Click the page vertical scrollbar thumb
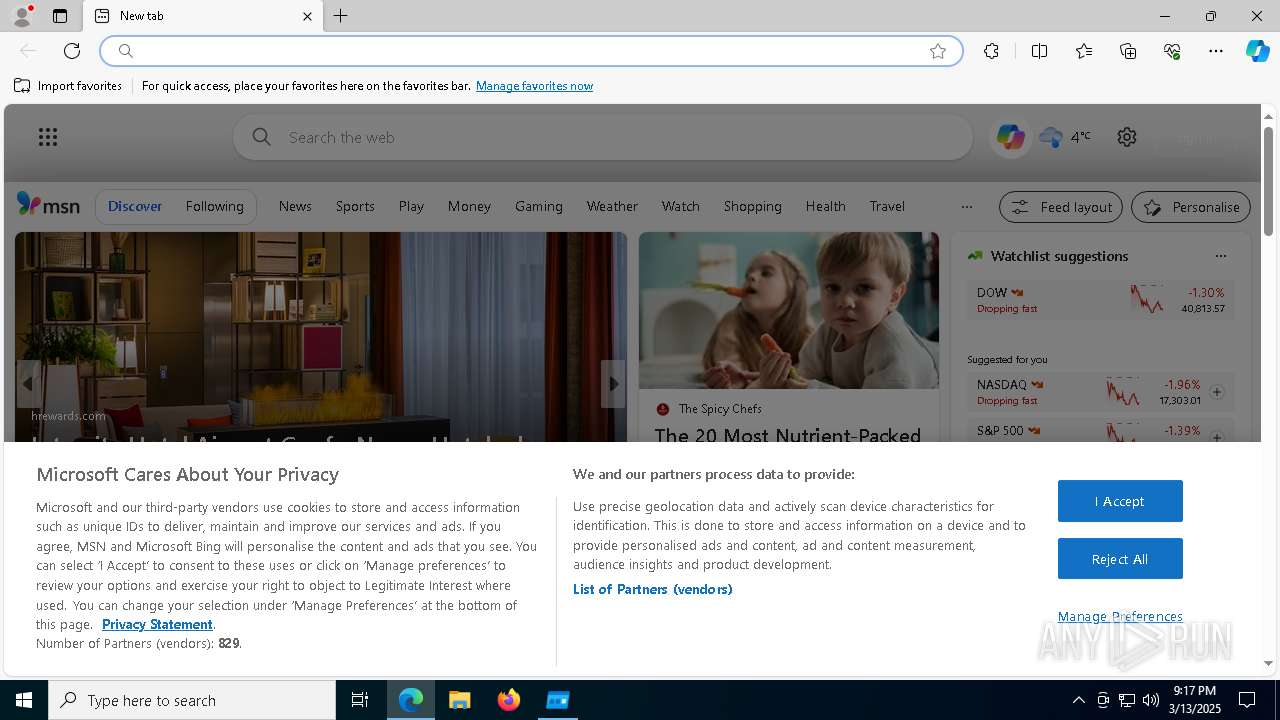Viewport: 1280px width, 720px height. [x=1268, y=181]
